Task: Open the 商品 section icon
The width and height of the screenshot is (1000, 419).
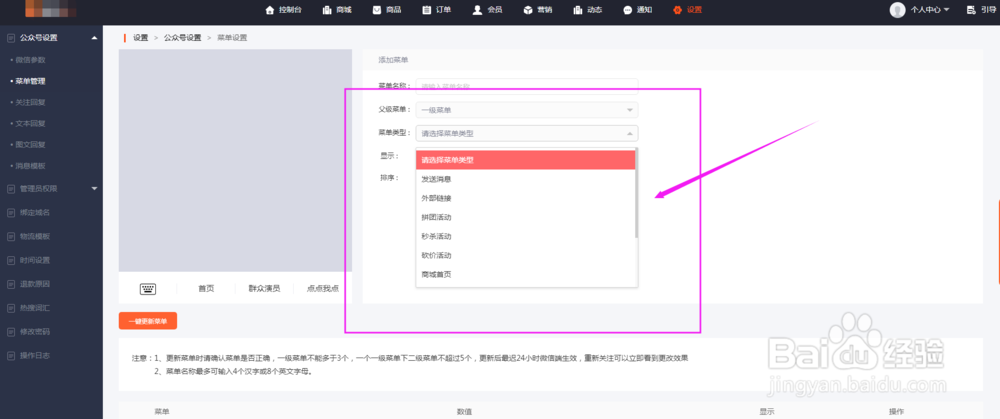Action: pos(377,10)
